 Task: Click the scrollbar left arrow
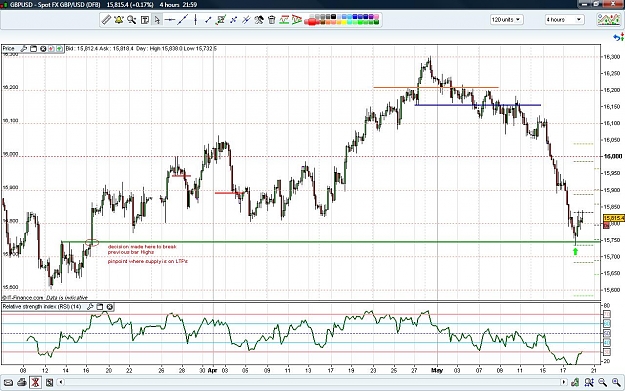coord(61,383)
